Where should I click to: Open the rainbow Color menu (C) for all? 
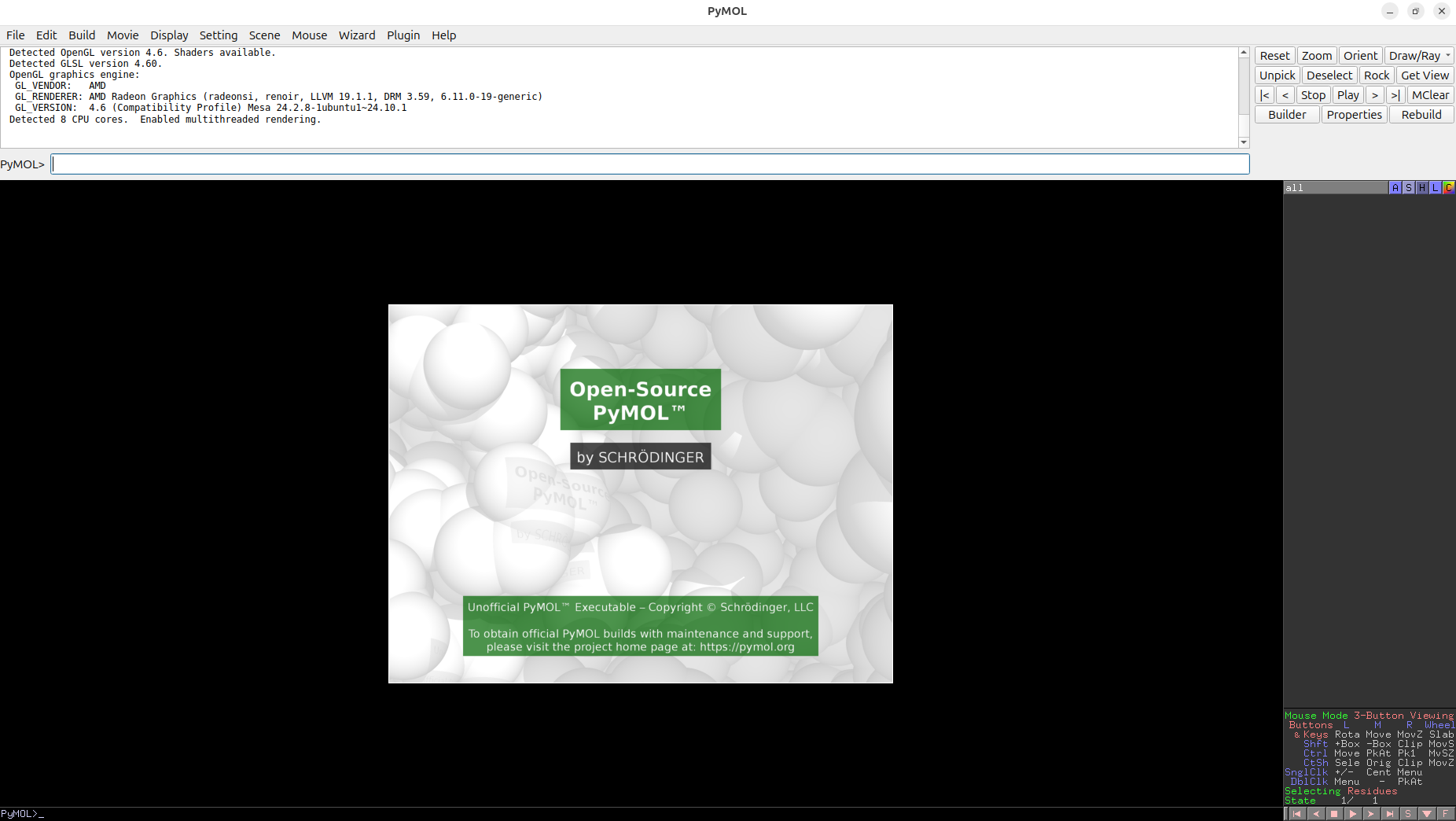[1448, 187]
